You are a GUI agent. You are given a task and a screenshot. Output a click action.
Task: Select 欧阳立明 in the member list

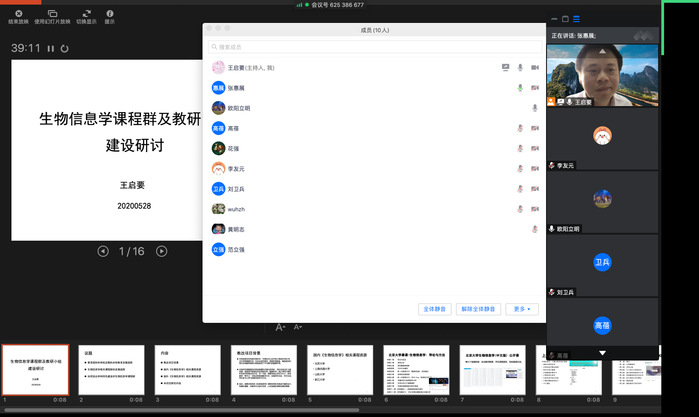(x=239, y=108)
